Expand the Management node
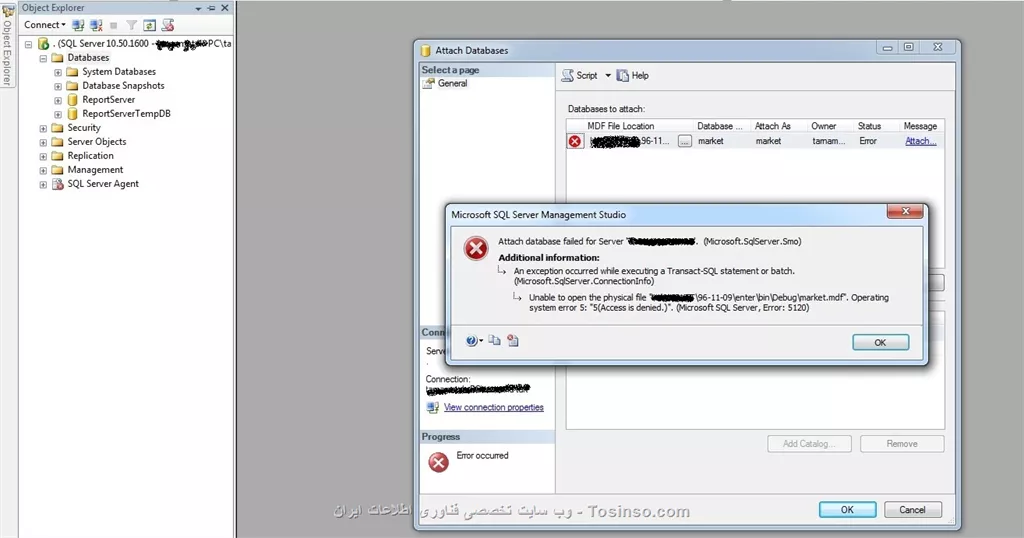1024x538 pixels. [43, 170]
